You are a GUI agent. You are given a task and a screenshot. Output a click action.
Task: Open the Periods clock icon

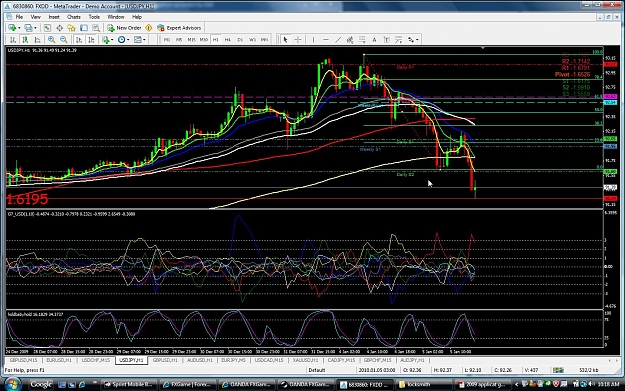pos(122,39)
